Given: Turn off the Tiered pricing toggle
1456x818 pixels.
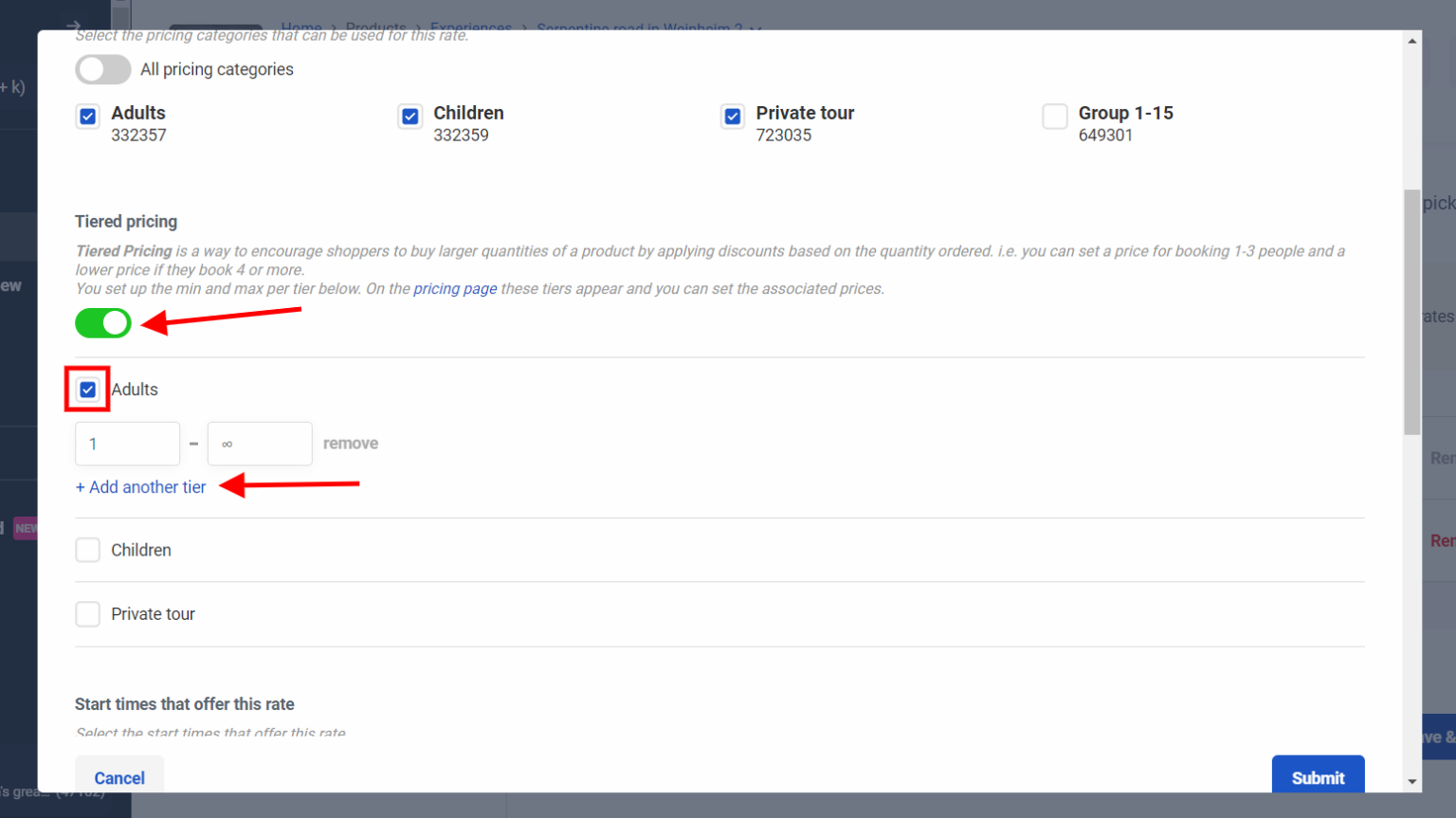Looking at the screenshot, I should (103, 323).
